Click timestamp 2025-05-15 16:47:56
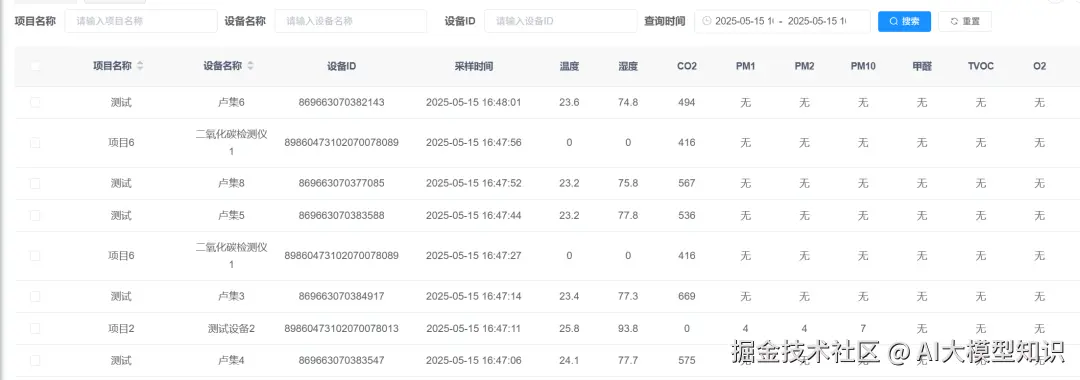This screenshot has width=1080, height=380. click(474, 143)
